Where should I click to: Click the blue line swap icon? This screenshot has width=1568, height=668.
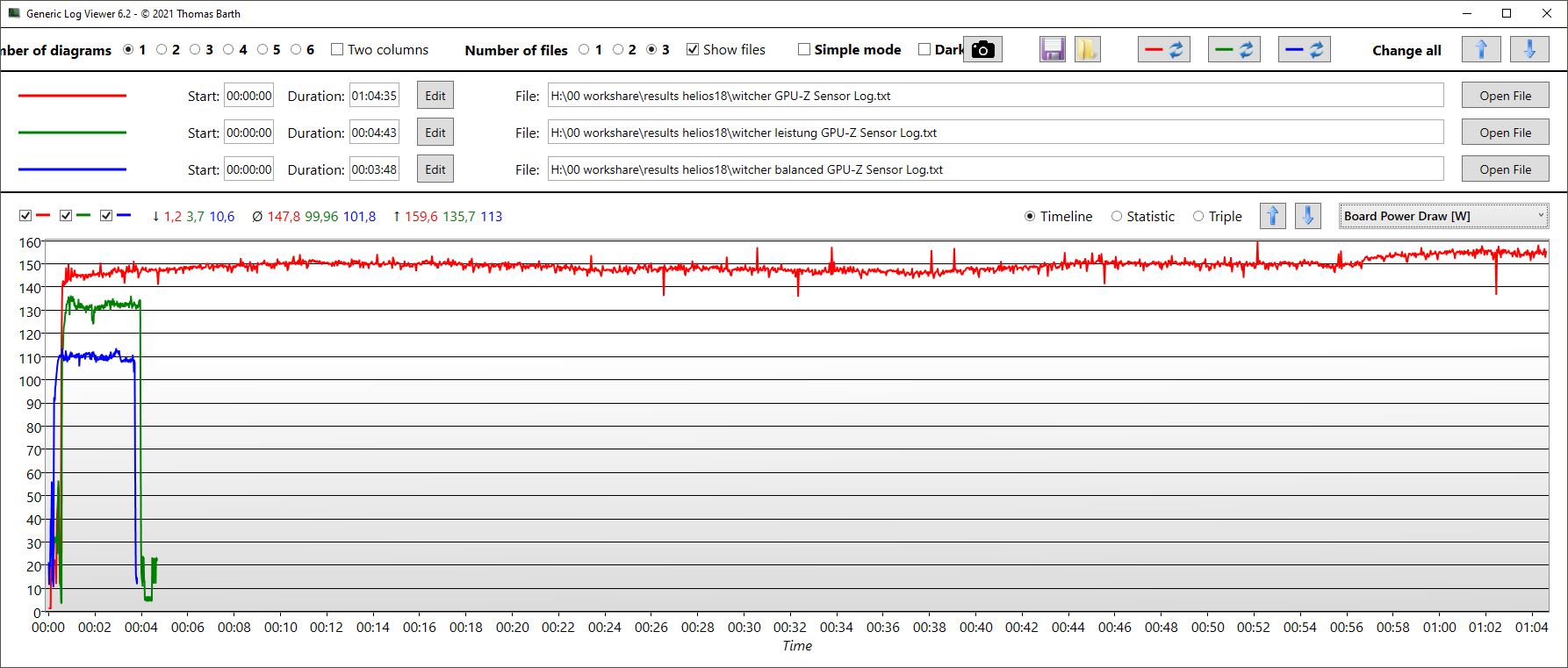(x=1304, y=50)
